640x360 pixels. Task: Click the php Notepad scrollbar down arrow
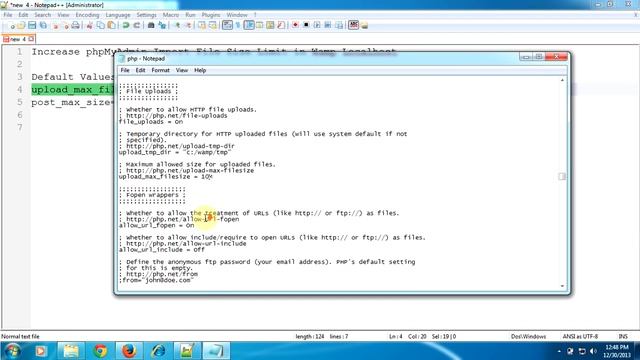[562, 286]
